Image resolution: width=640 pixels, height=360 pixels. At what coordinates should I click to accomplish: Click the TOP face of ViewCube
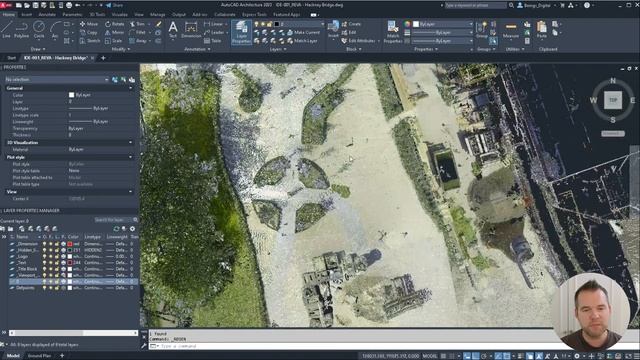[x=613, y=100]
